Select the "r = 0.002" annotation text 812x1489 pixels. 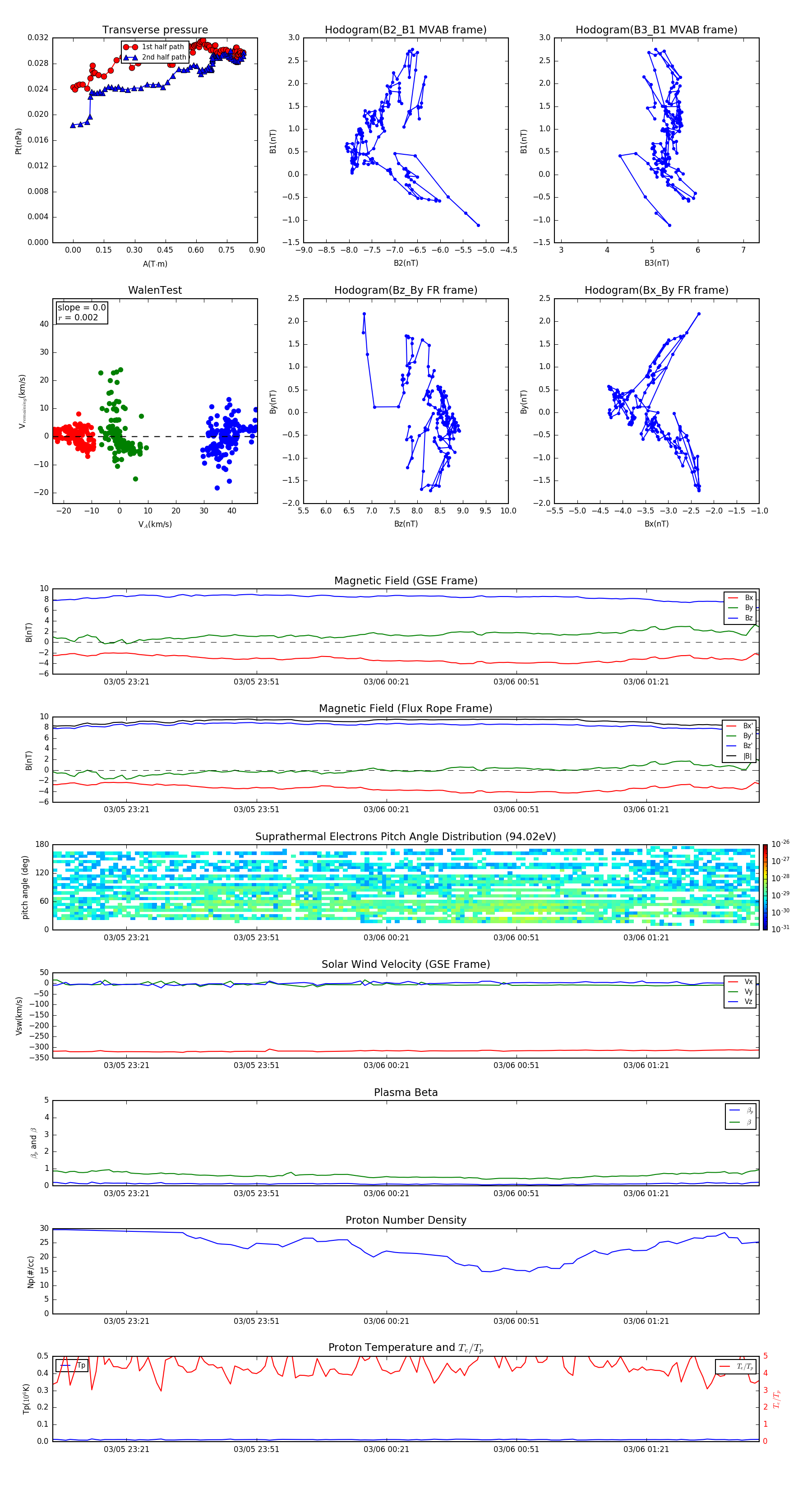[x=78, y=317]
